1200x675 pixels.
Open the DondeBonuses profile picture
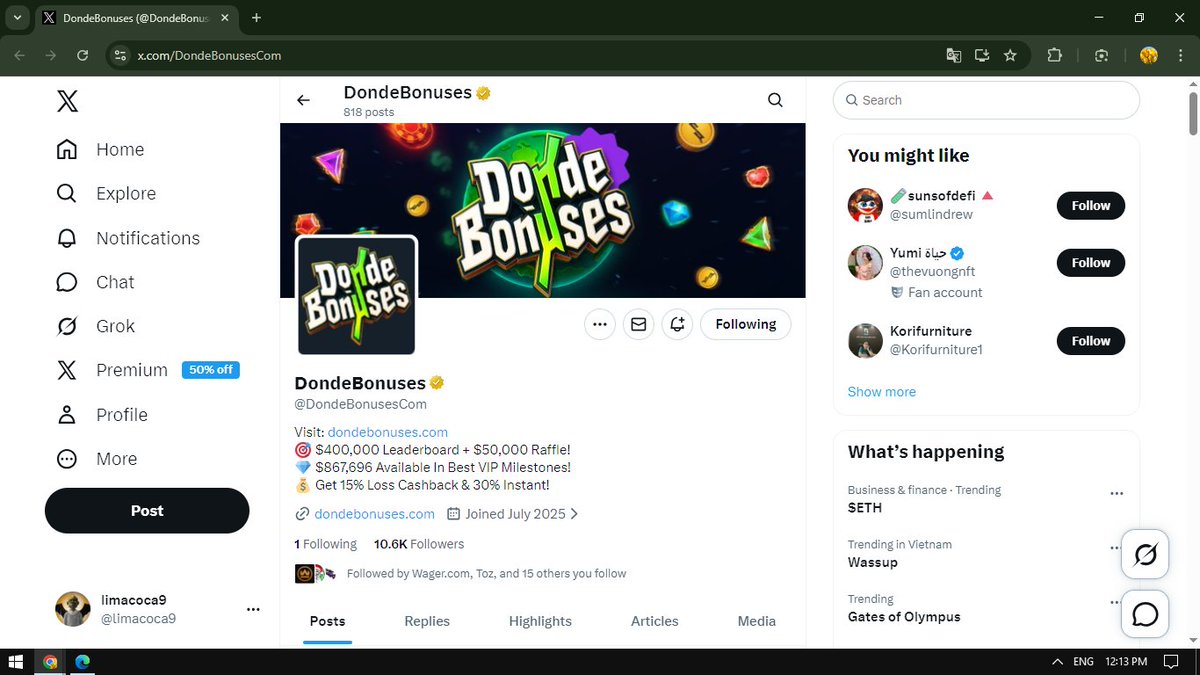click(356, 296)
